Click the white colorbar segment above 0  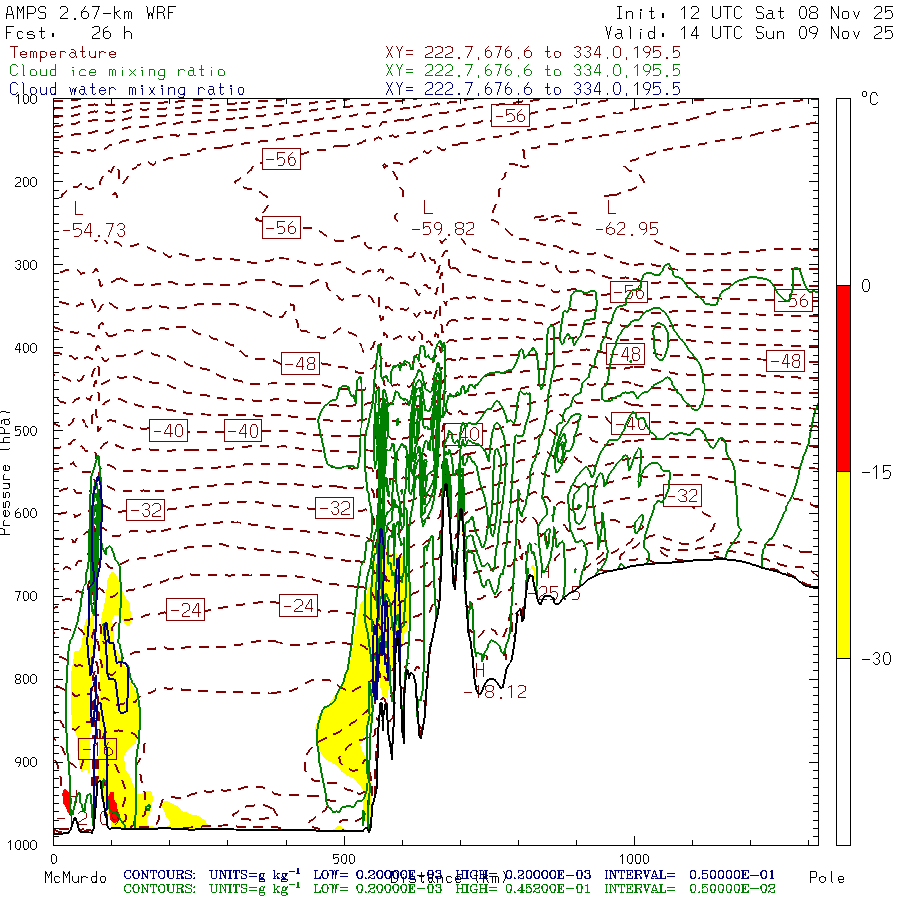point(843,192)
